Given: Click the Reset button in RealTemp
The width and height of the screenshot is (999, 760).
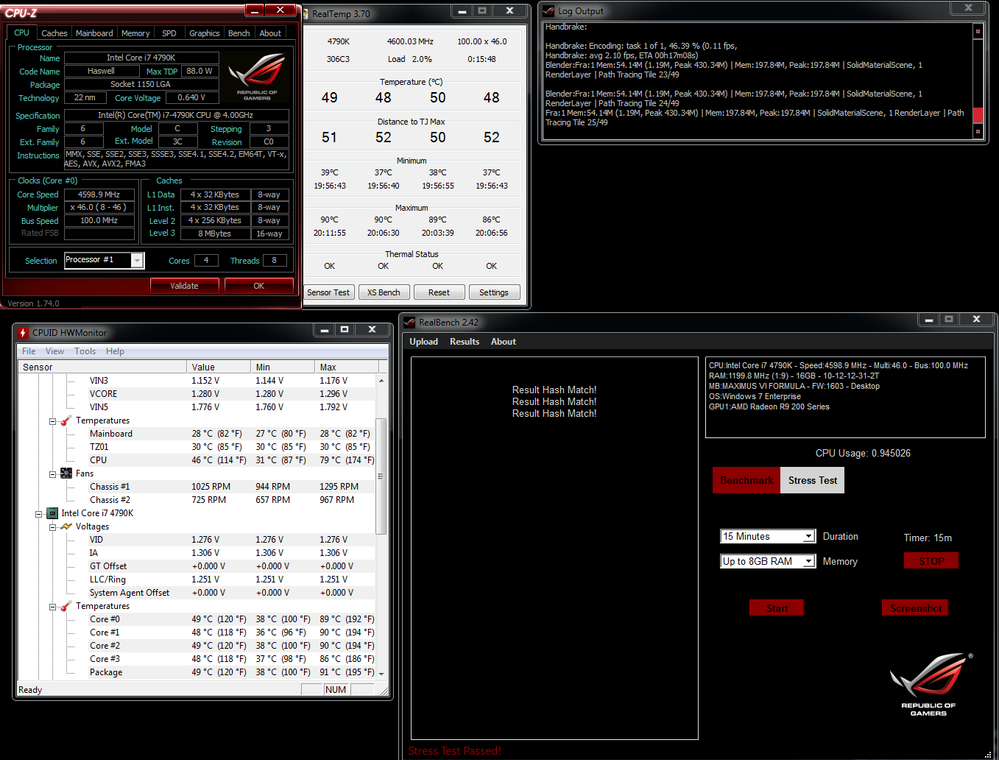Looking at the screenshot, I should click(x=438, y=292).
